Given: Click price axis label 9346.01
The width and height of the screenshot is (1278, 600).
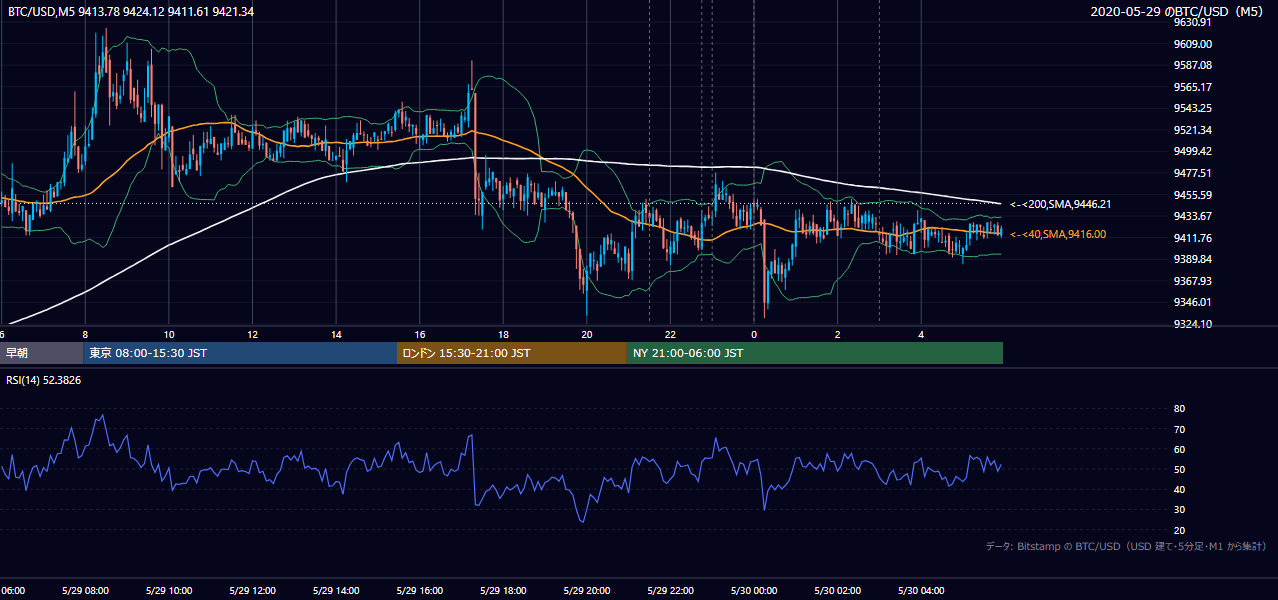Looking at the screenshot, I should [1193, 302].
